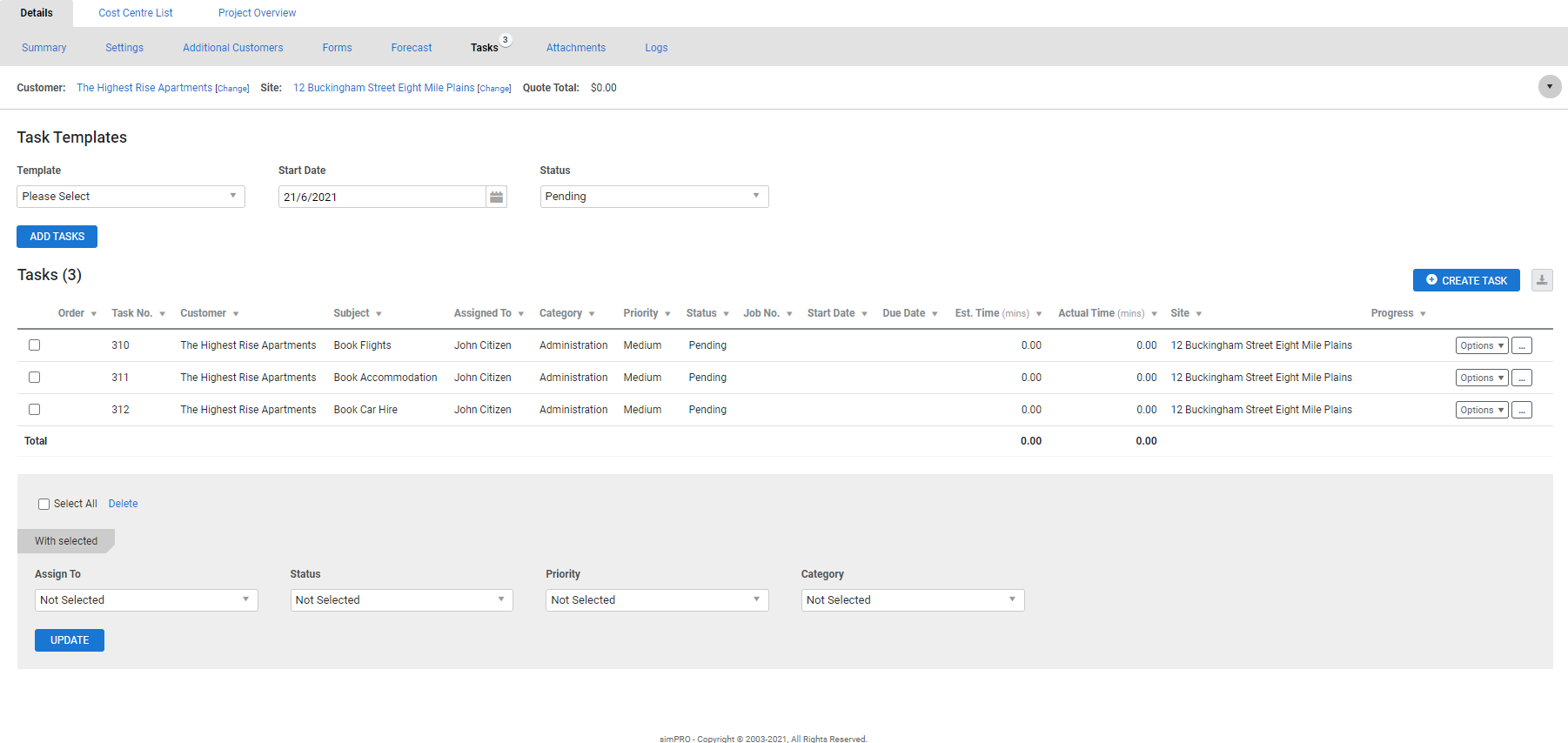Click the Create Task button
The height and width of the screenshot is (743, 1568).
[x=1465, y=280]
